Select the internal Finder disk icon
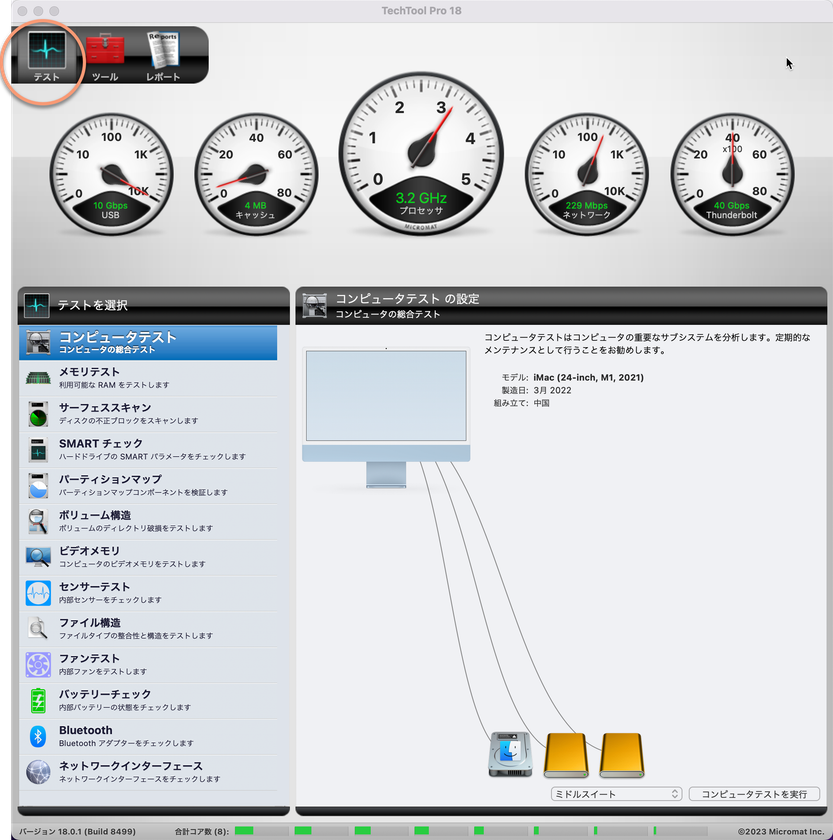The width and height of the screenshot is (833, 840). click(x=510, y=754)
